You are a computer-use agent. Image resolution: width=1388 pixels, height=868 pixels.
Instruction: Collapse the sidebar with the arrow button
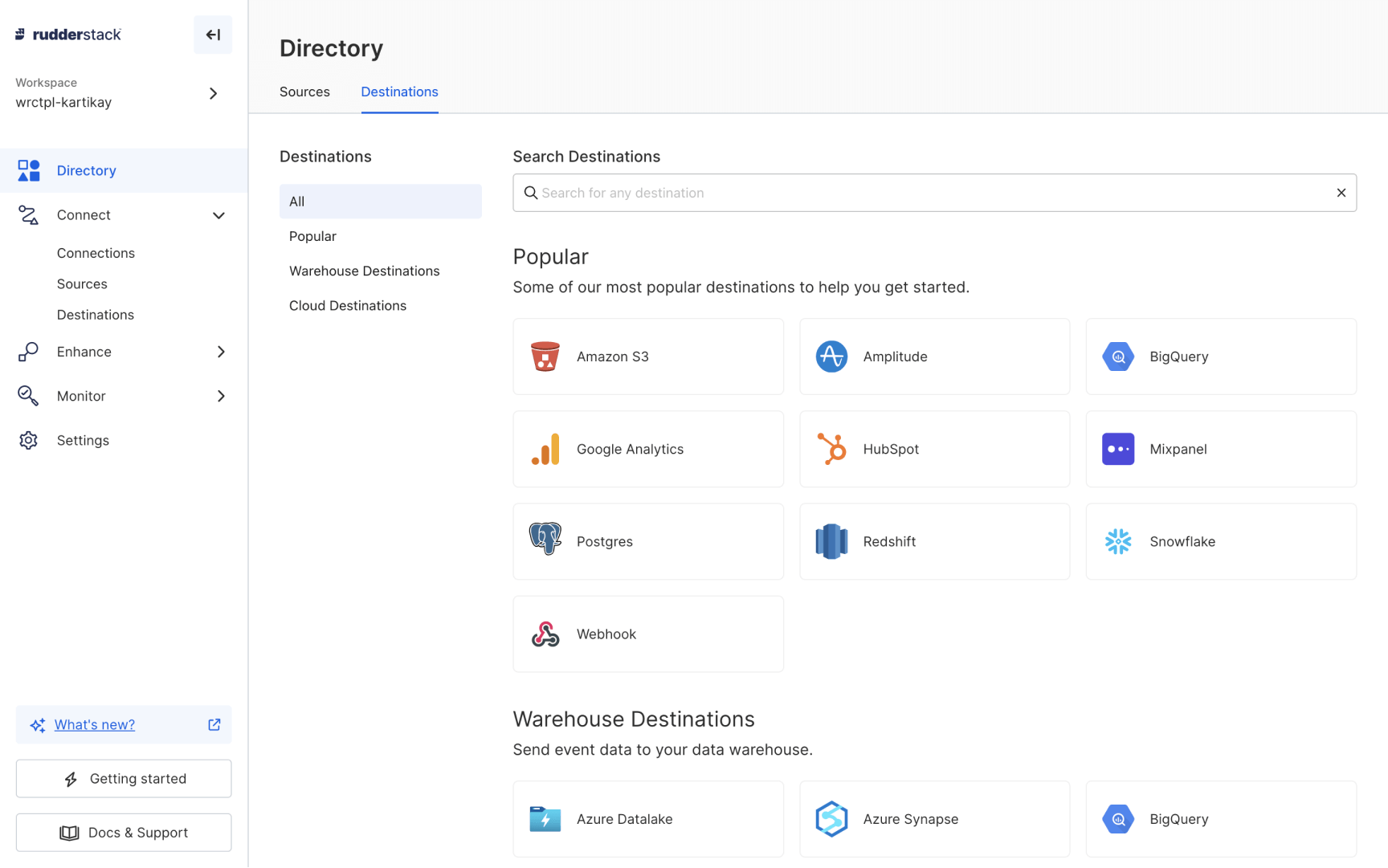pyautogui.click(x=212, y=35)
